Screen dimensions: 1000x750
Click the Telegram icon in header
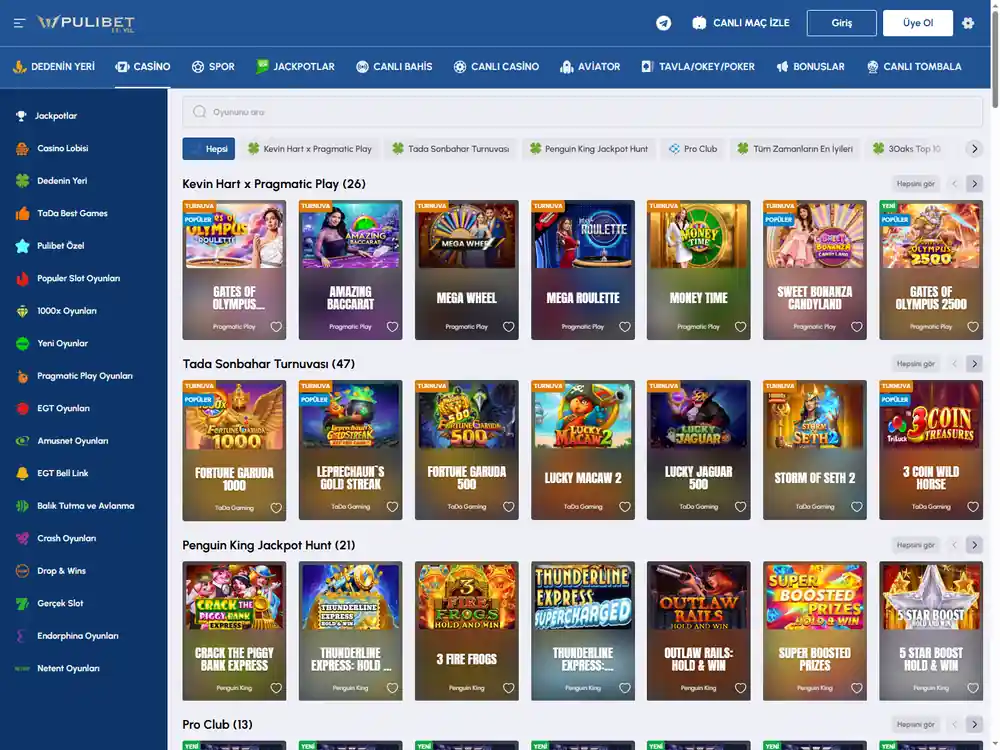pyautogui.click(x=663, y=23)
